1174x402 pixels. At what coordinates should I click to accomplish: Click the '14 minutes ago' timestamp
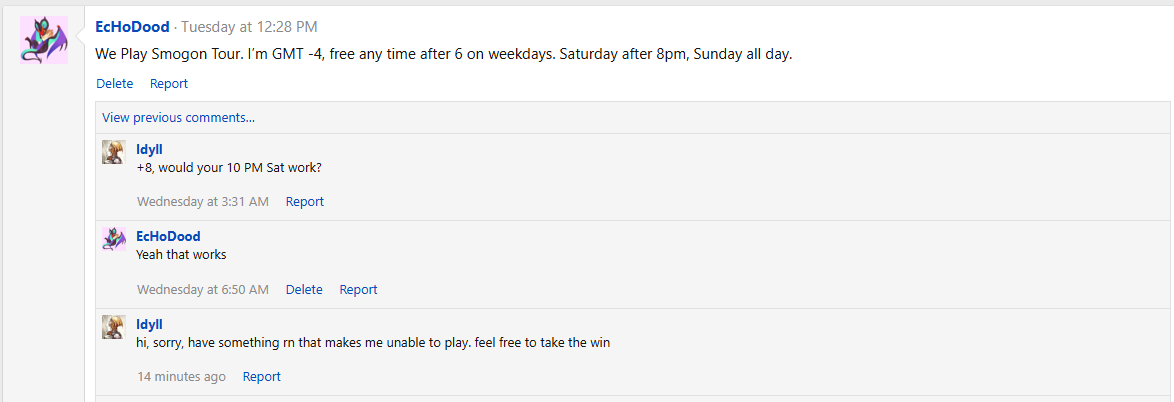point(181,377)
